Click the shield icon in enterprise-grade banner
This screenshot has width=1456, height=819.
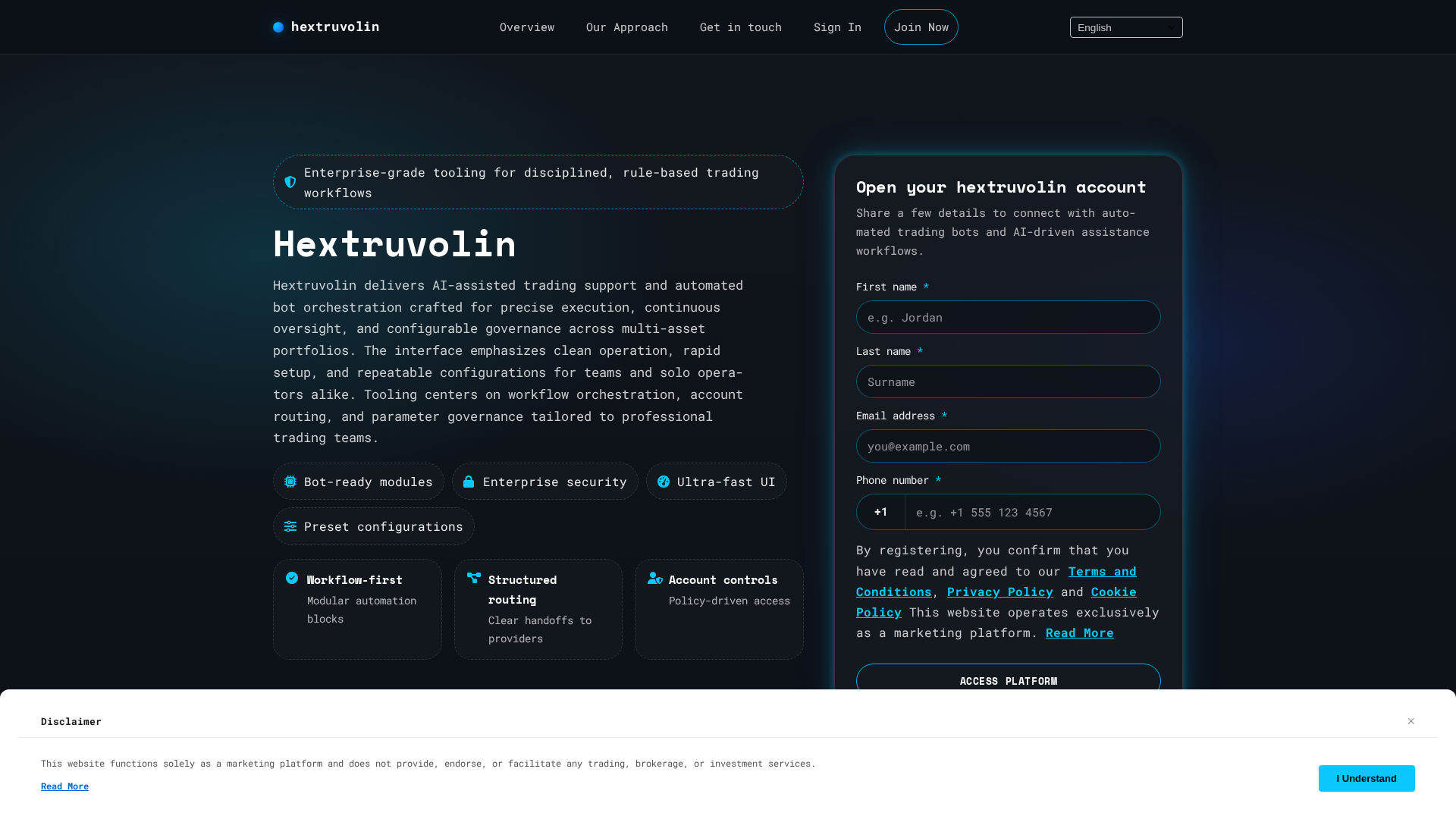290,182
